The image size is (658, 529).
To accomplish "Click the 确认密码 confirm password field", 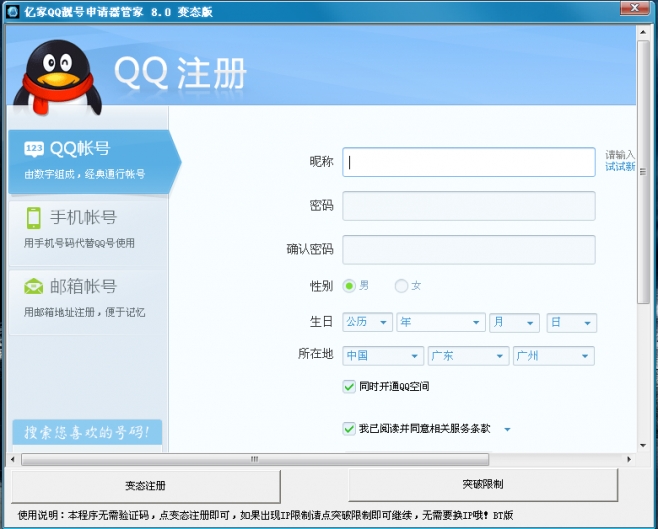I will click(469, 250).
